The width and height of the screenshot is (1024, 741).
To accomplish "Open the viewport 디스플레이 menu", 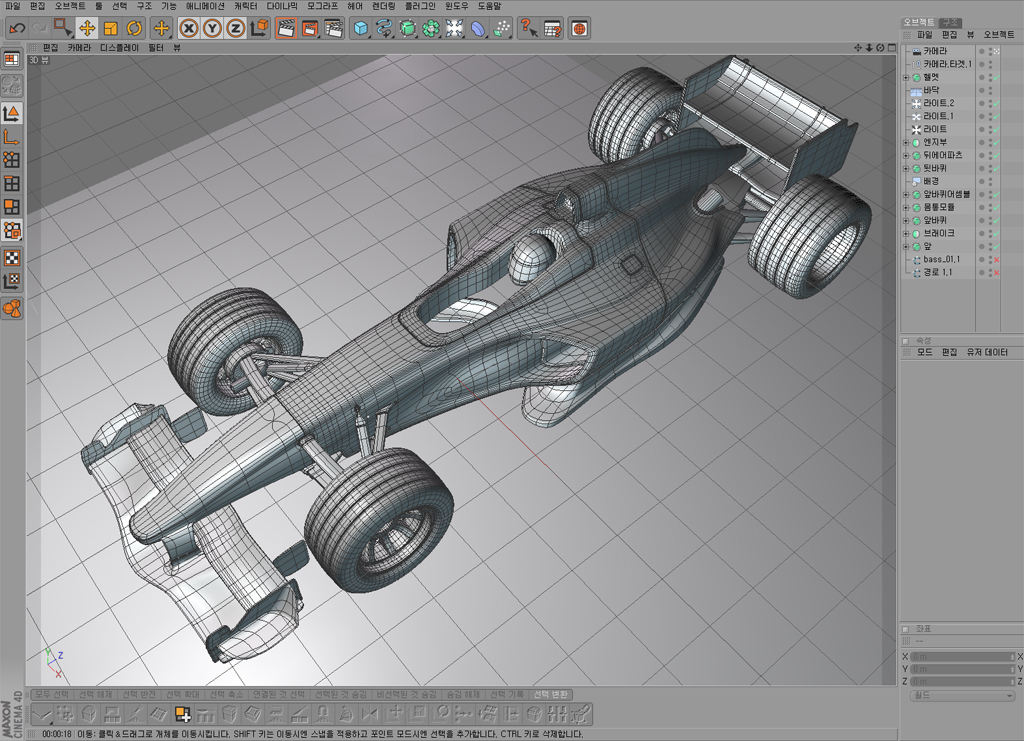I will (119, 48).
